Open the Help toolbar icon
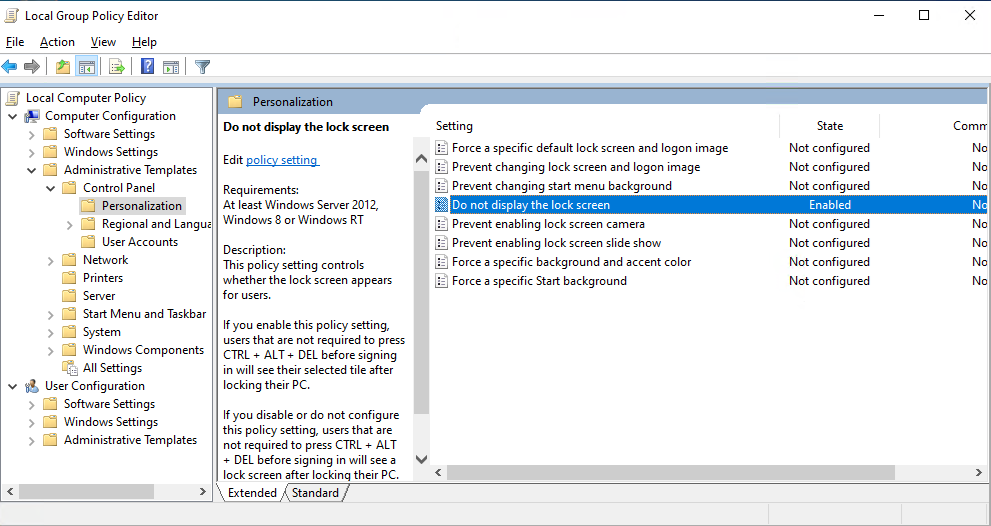Screen dimensions: 991x526 (147, 66)
